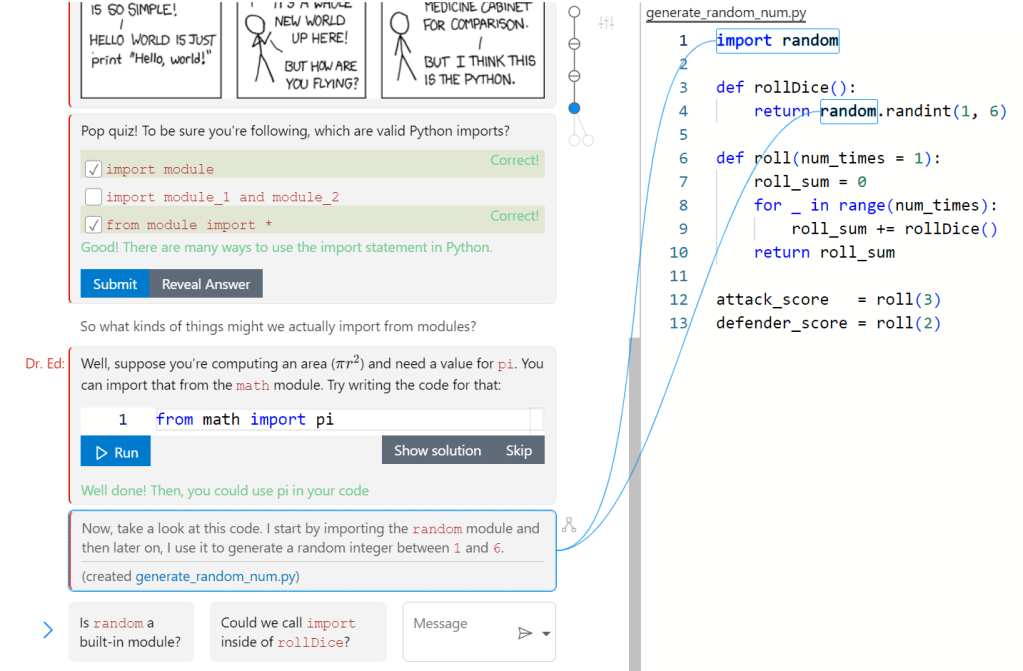Click the branch icon beside the message
This screenshot has height=671, width=1023.
click(x=569, y=524)
